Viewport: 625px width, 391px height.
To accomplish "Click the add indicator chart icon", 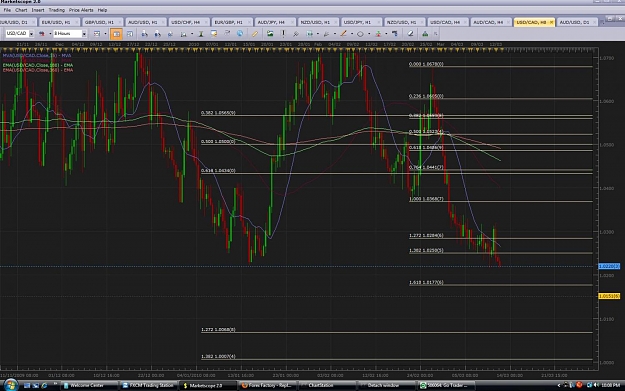I will click(183, 33).
